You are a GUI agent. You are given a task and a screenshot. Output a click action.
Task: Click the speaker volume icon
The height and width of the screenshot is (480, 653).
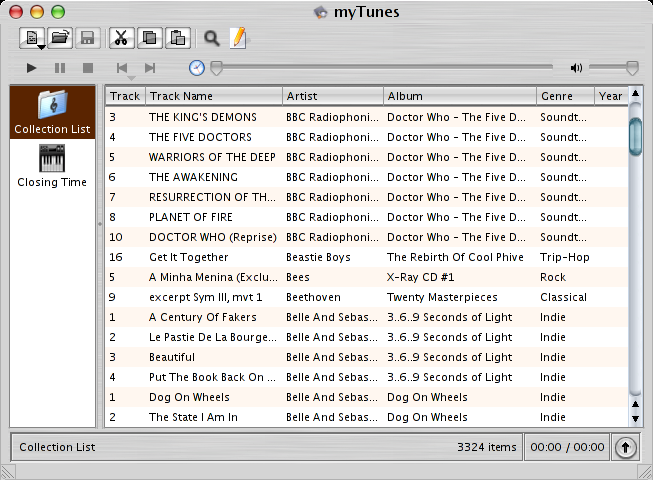click(576, 68)
